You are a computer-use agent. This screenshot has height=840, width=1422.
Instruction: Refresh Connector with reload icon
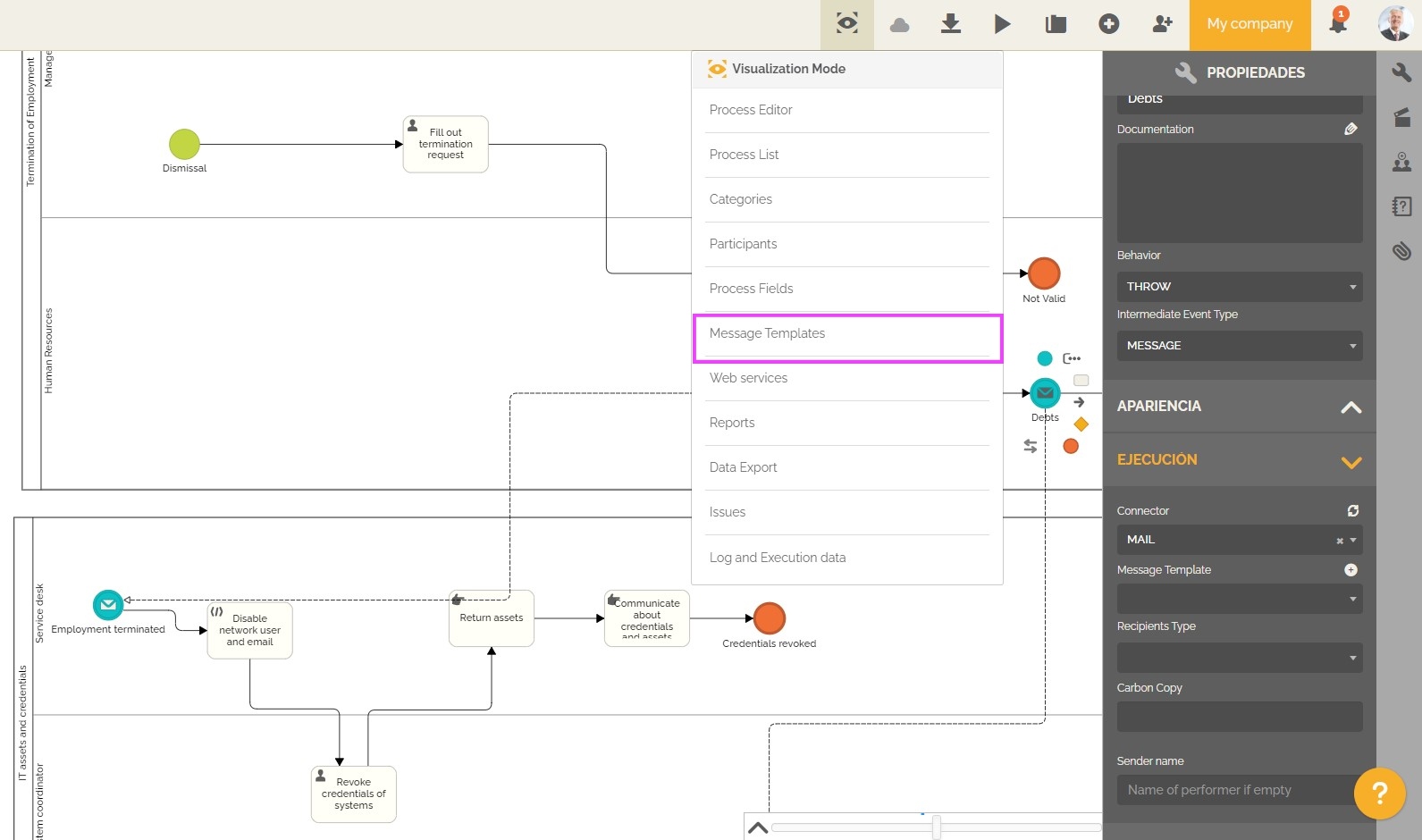click(x=1353, y=510)
